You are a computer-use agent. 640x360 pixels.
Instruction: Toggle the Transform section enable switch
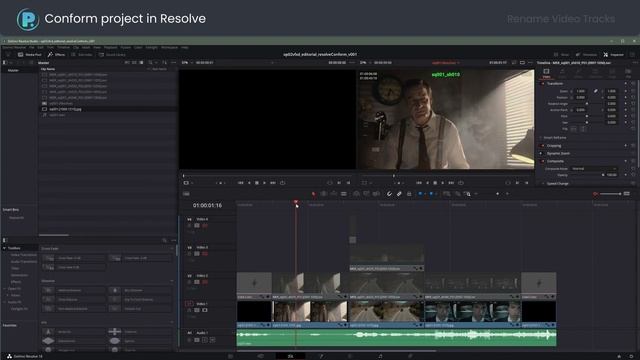click(543, 84)
